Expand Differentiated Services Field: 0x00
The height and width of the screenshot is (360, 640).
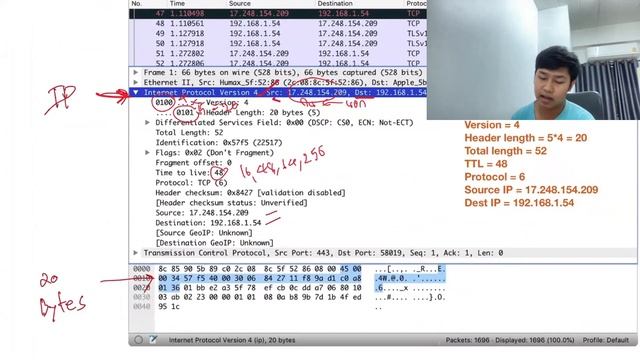pos(147,122)
